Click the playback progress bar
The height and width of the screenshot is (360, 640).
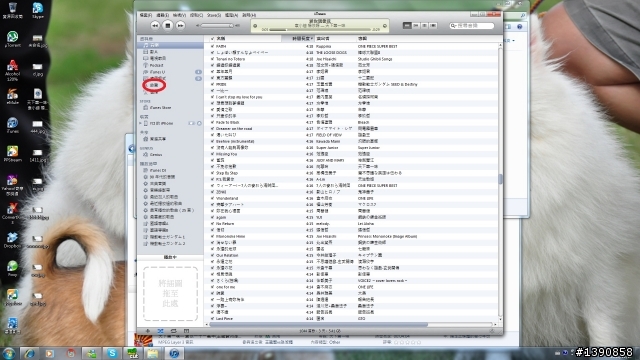pos(320,29)
